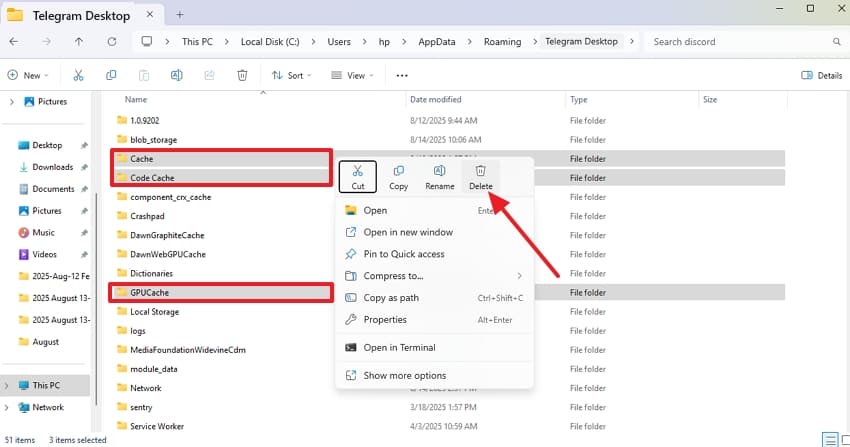Click Users breadcrumb
This screenshot has width=850, height=447.
pos(339,42)
